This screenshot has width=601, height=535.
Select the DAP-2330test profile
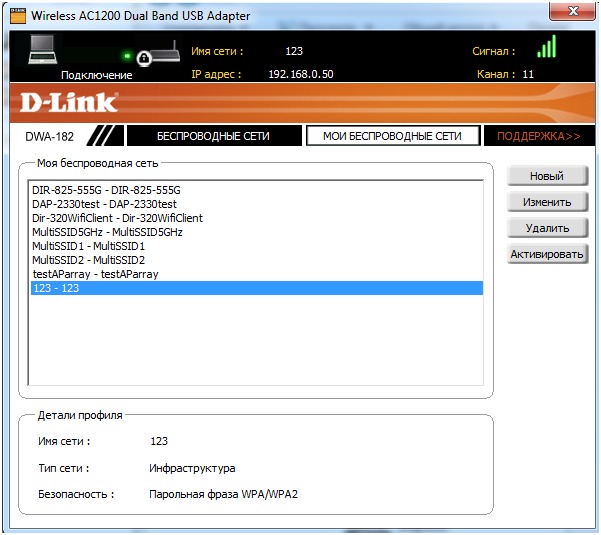click(104, 204)
